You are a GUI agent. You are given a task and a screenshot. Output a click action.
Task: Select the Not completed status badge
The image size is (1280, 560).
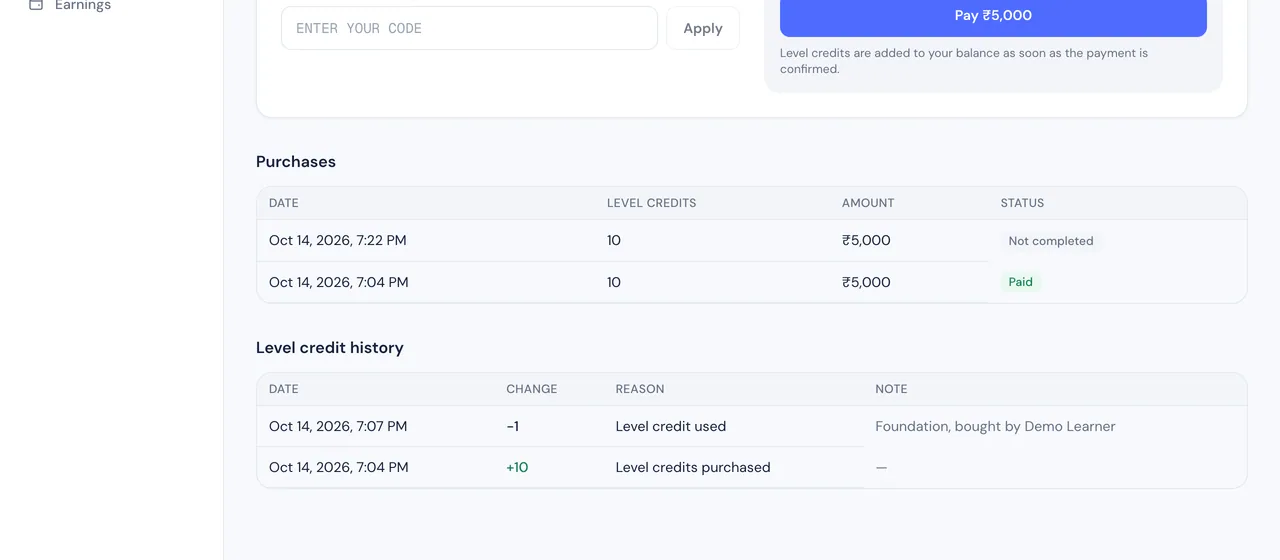point(1051,241)
